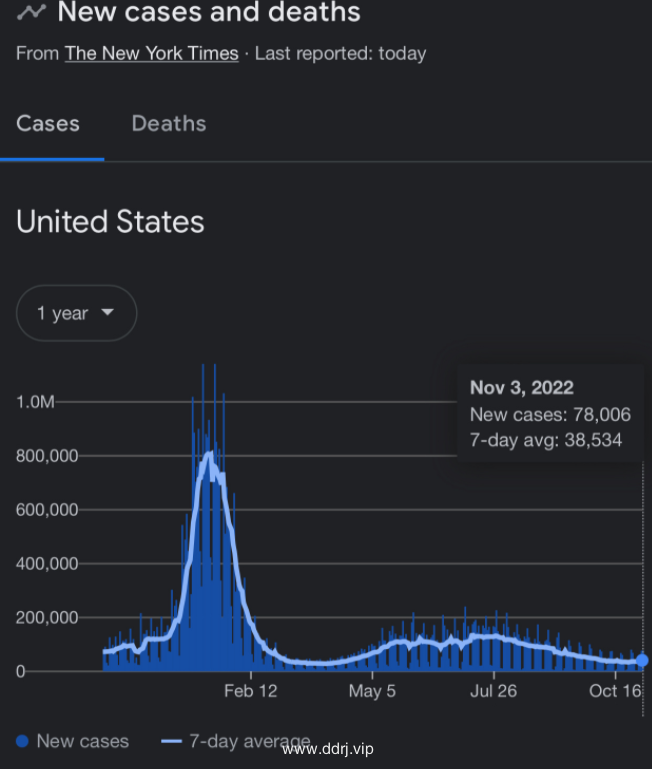Screen dimensions: 652x769
Task: Click the trend line icon beside the title
Action: point(32,12)
